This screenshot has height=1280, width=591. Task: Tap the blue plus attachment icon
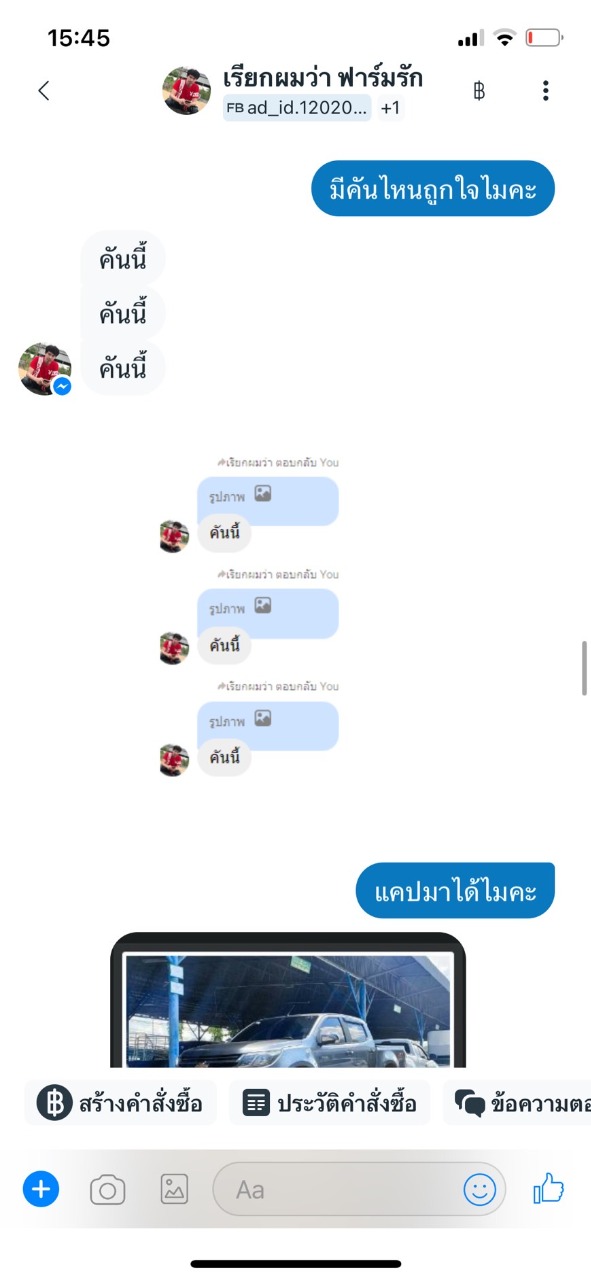coord(41,1189)
